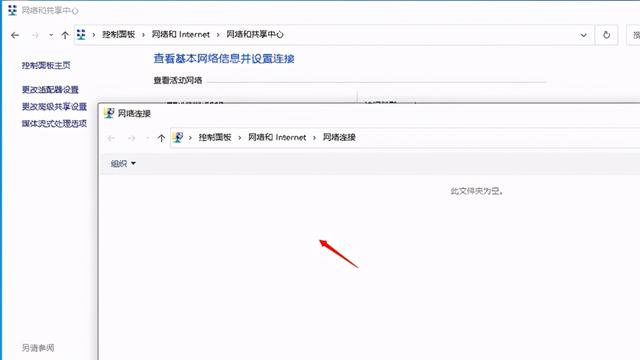The height and width of the screenshot is (360, 640).
Task: Click 此文件夹为空 message text
Action: coord(476,191)
